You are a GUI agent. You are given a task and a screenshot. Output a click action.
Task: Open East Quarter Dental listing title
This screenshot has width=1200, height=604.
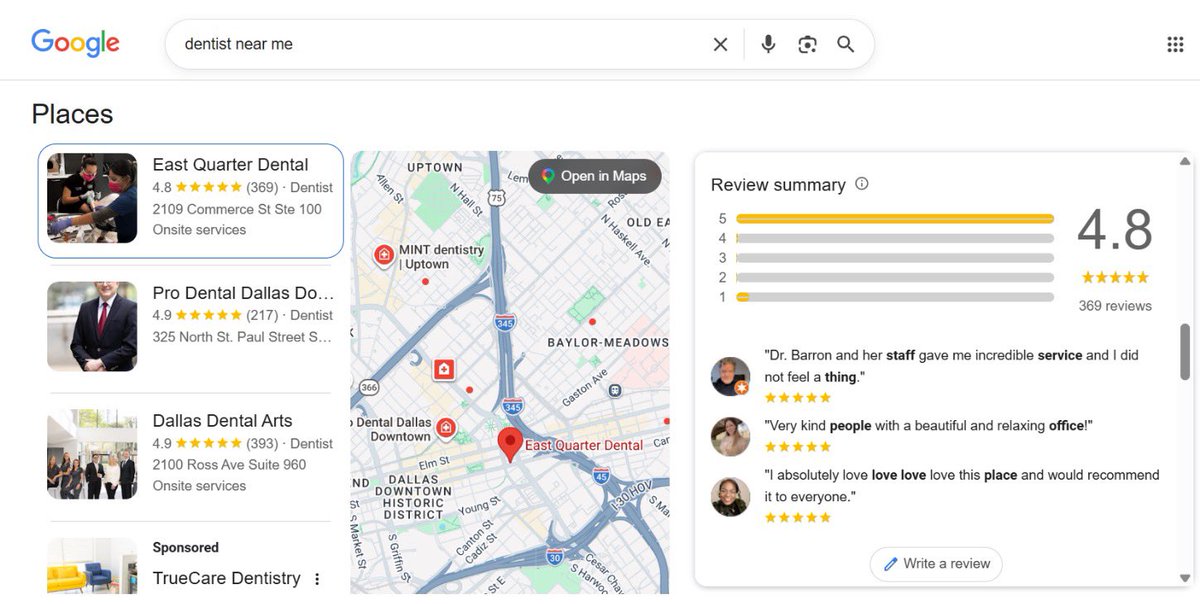[x=230, y=165]
